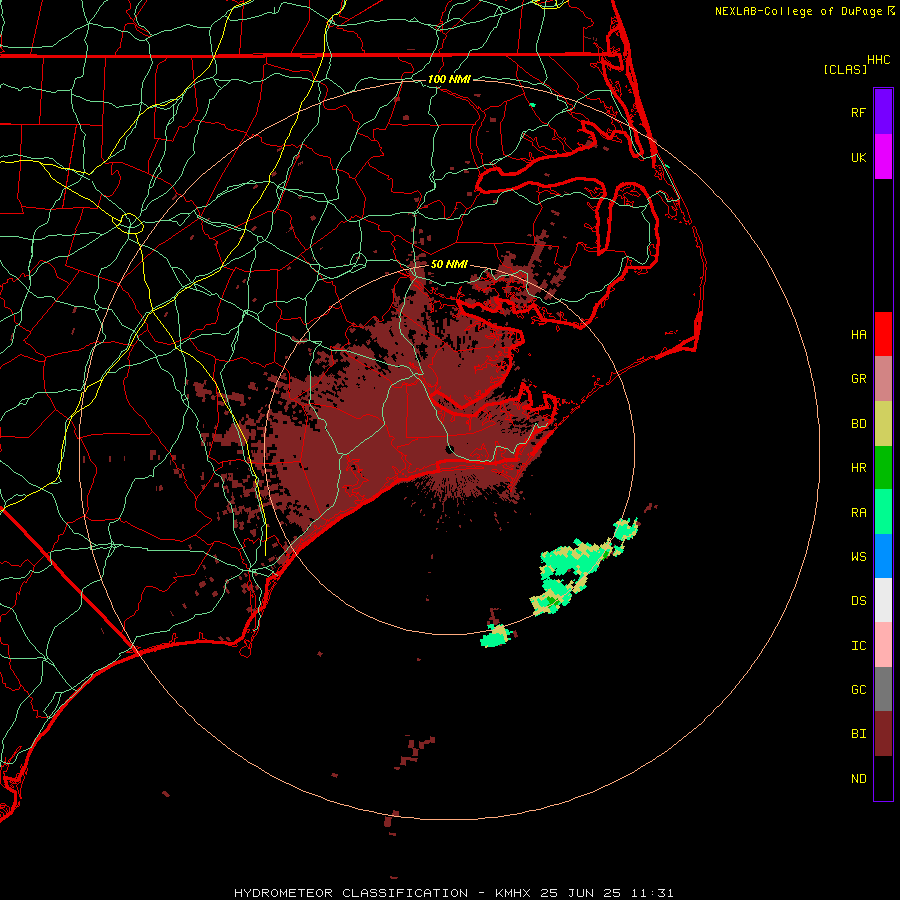Click the HR green legend swatch
Viewport: 900px width, 900px height.
[883, 468]
